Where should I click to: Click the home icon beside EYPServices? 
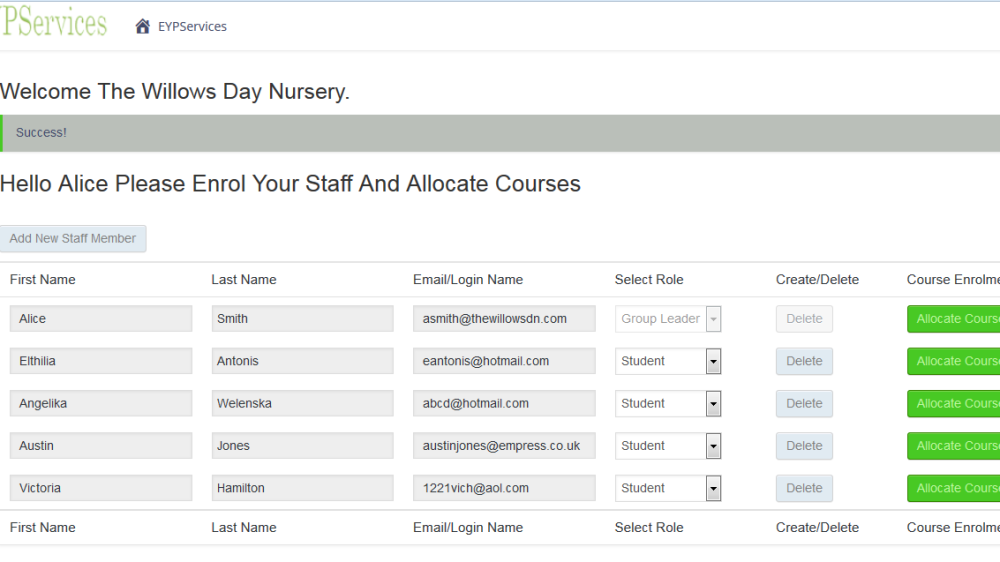pos(142,26)
